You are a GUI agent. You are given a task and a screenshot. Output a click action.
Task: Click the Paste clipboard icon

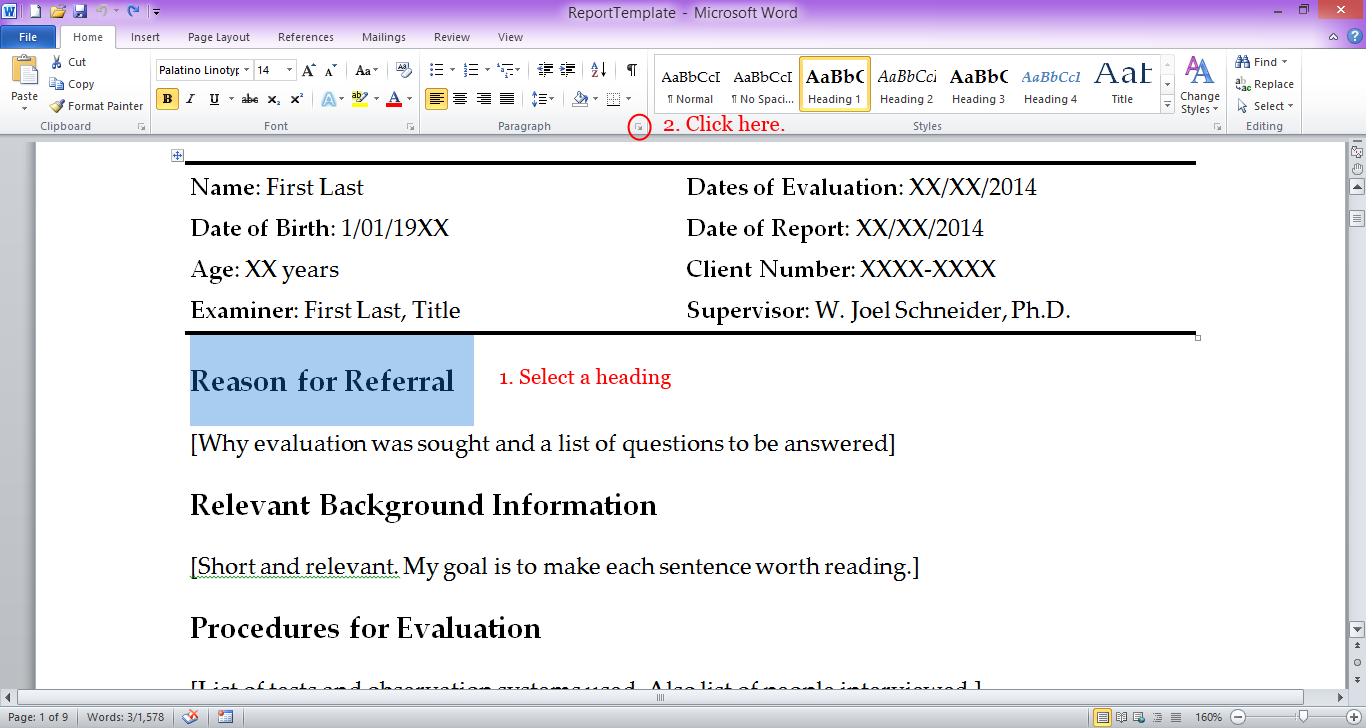click(x=24, y=70)
